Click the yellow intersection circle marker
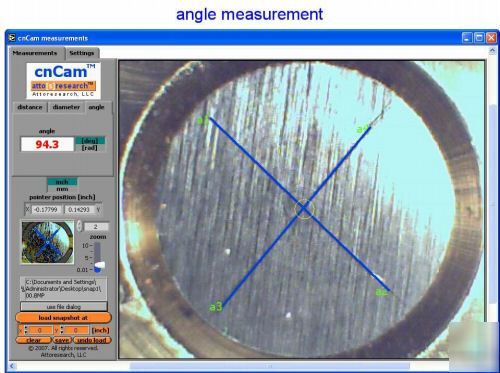 304,209
